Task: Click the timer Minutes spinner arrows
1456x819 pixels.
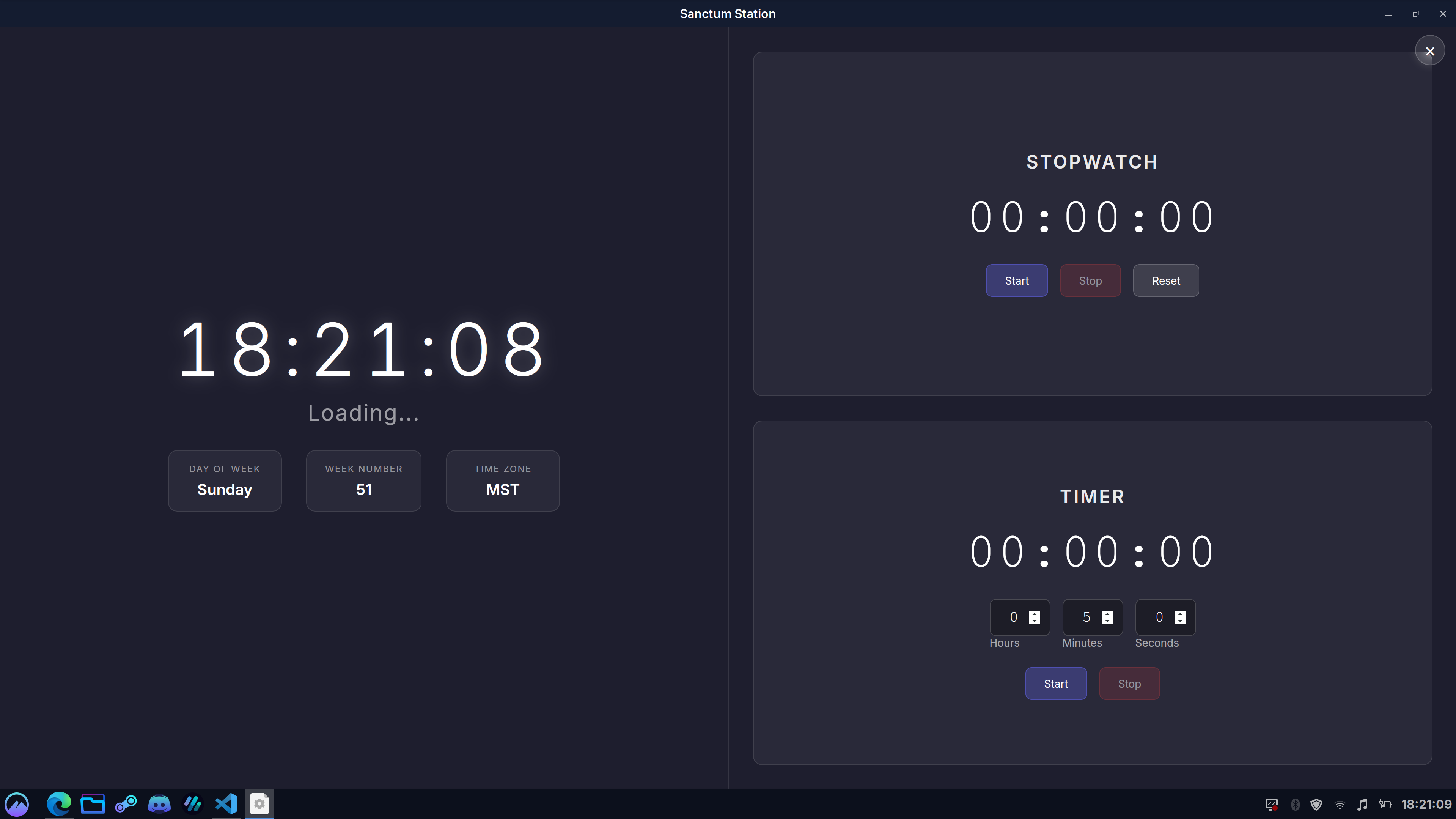Action: 1107,617
